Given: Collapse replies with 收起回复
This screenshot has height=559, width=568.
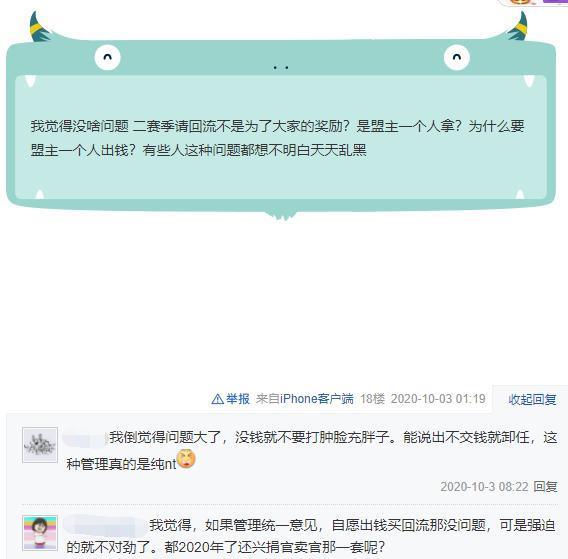Looking at the screenshot, I should tap(532, 399).
